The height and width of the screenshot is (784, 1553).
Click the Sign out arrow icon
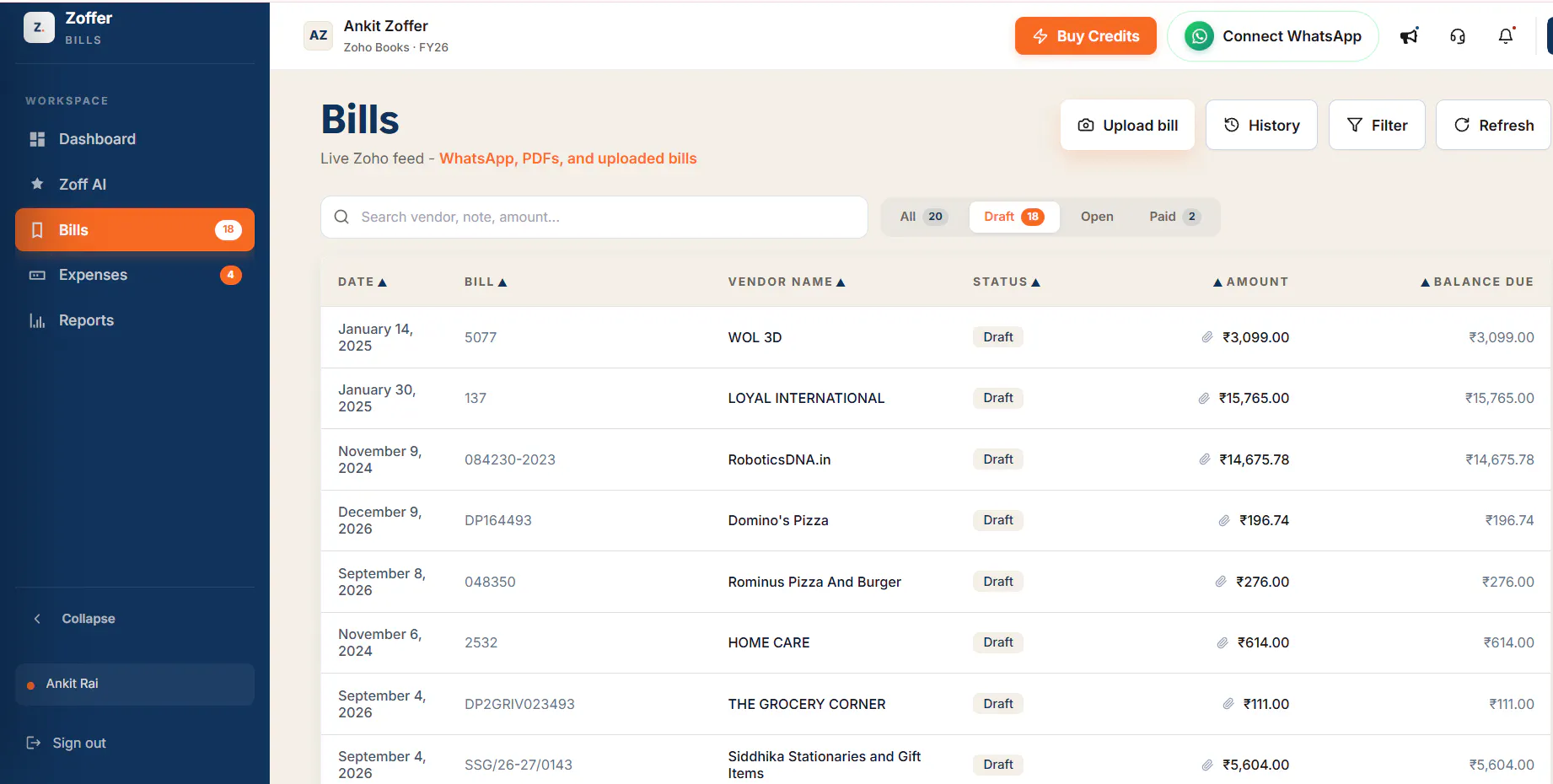pos(34,743)
